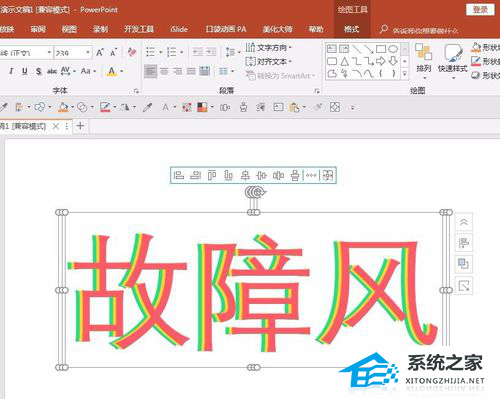Select the Oval shape in gallery
Image resolution: width=500 pixels, height=399 pixels.
click(393, 49)
